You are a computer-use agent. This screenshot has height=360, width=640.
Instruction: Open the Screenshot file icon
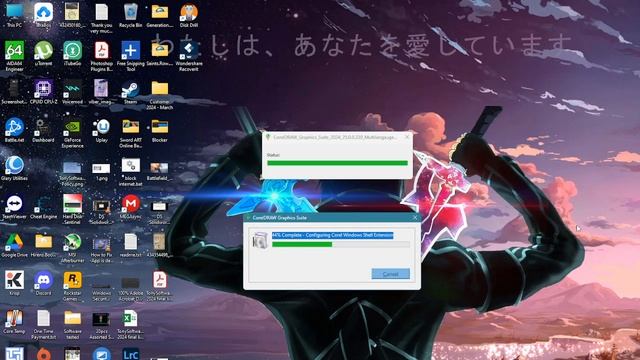14,92
